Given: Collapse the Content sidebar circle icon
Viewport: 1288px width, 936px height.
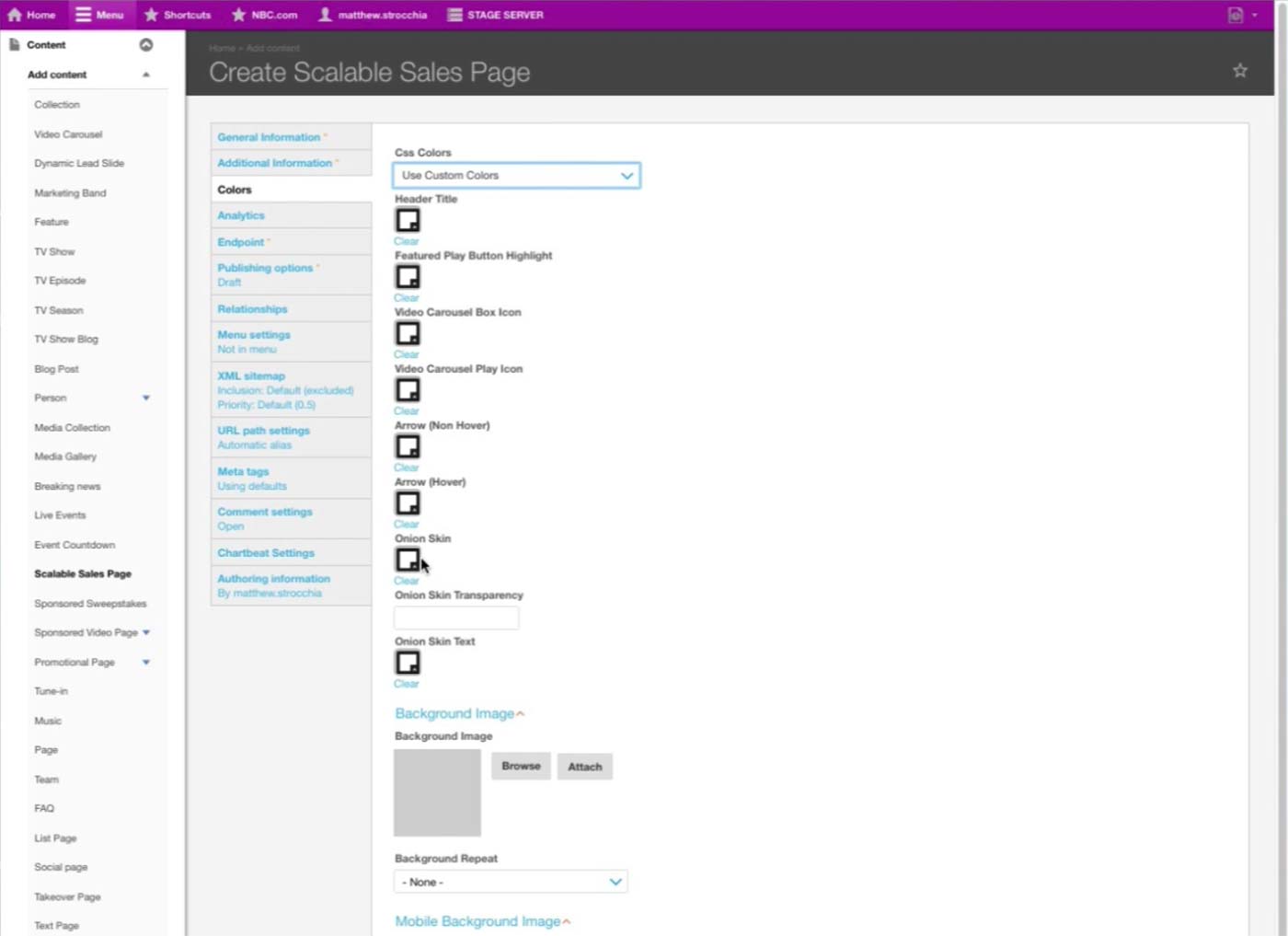Looking at the screenshot, I should (145, 44).
